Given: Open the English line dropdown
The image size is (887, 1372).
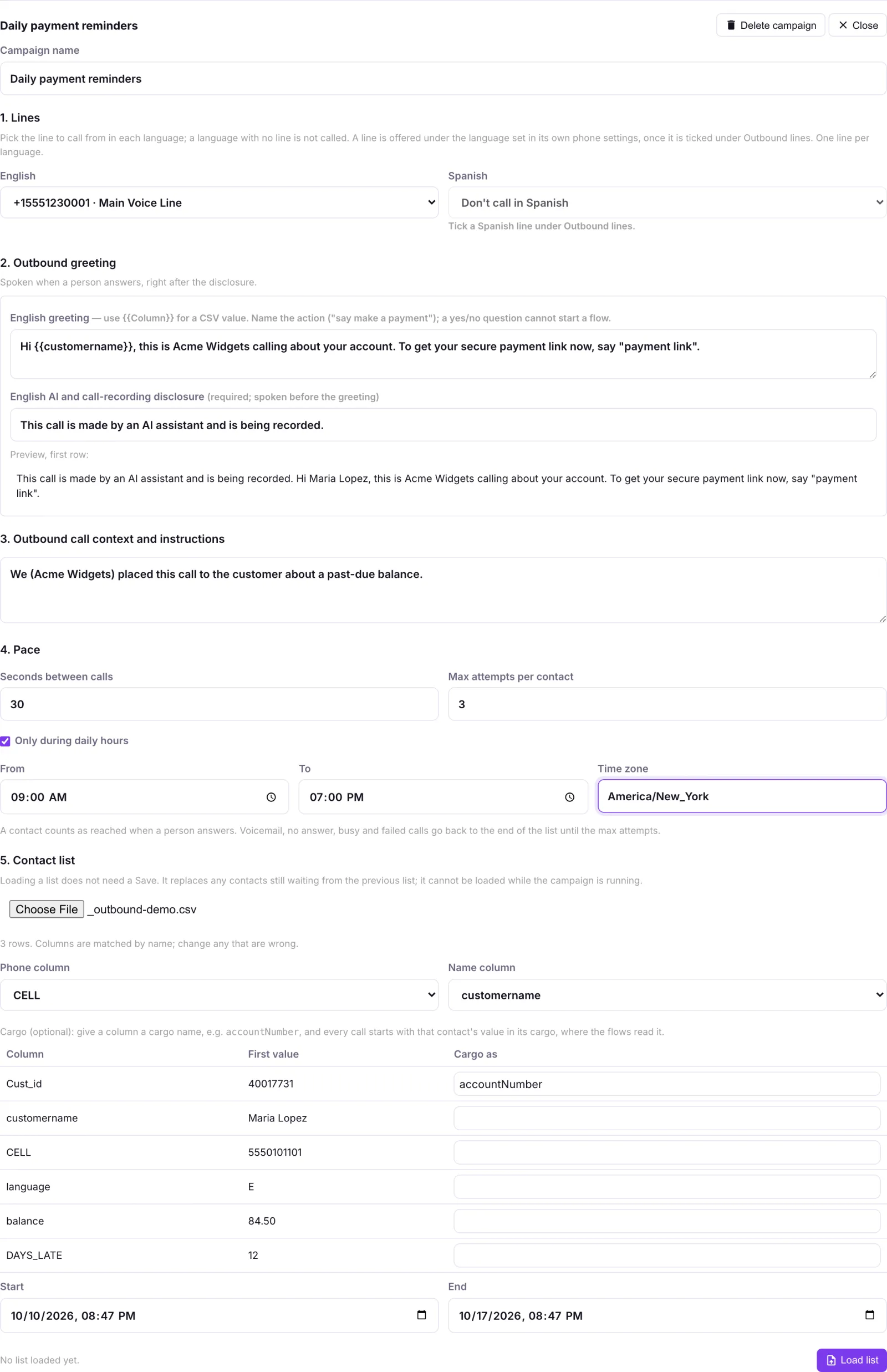Looking at the screenshot, I should tap(220, 203).
